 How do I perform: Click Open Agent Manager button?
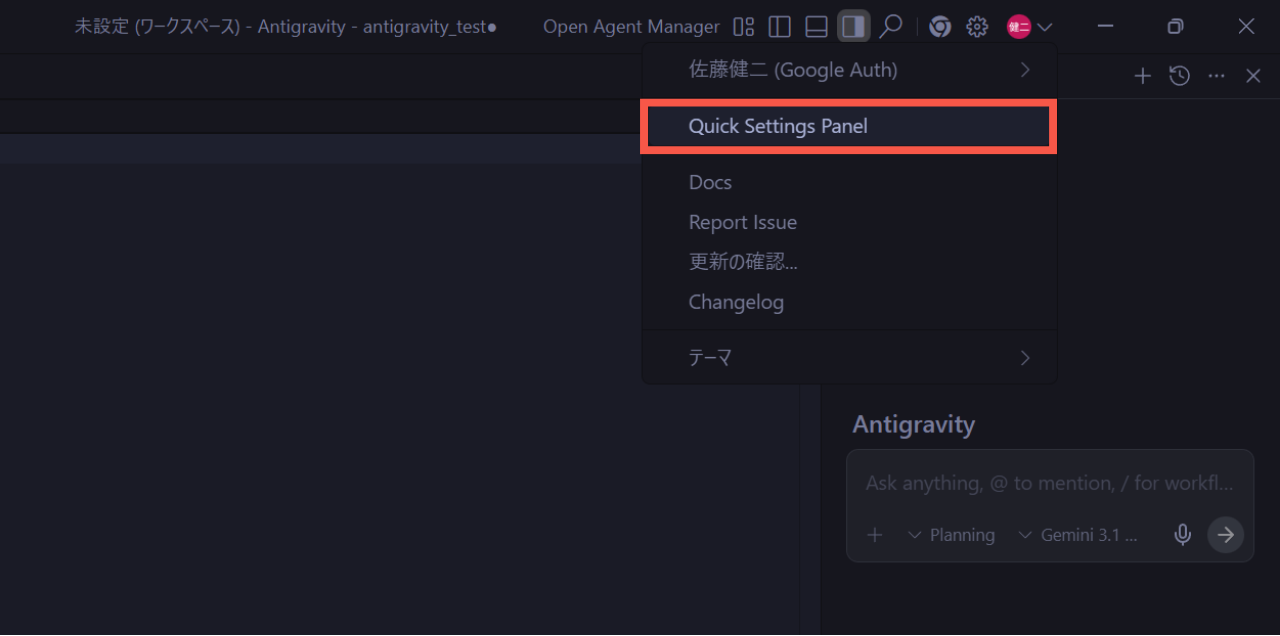tap(631, 27)
